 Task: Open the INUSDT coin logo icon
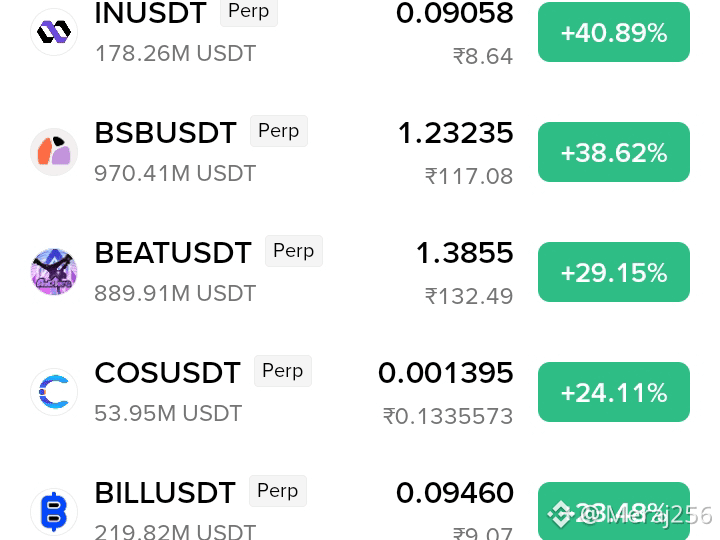click(54, 32)
